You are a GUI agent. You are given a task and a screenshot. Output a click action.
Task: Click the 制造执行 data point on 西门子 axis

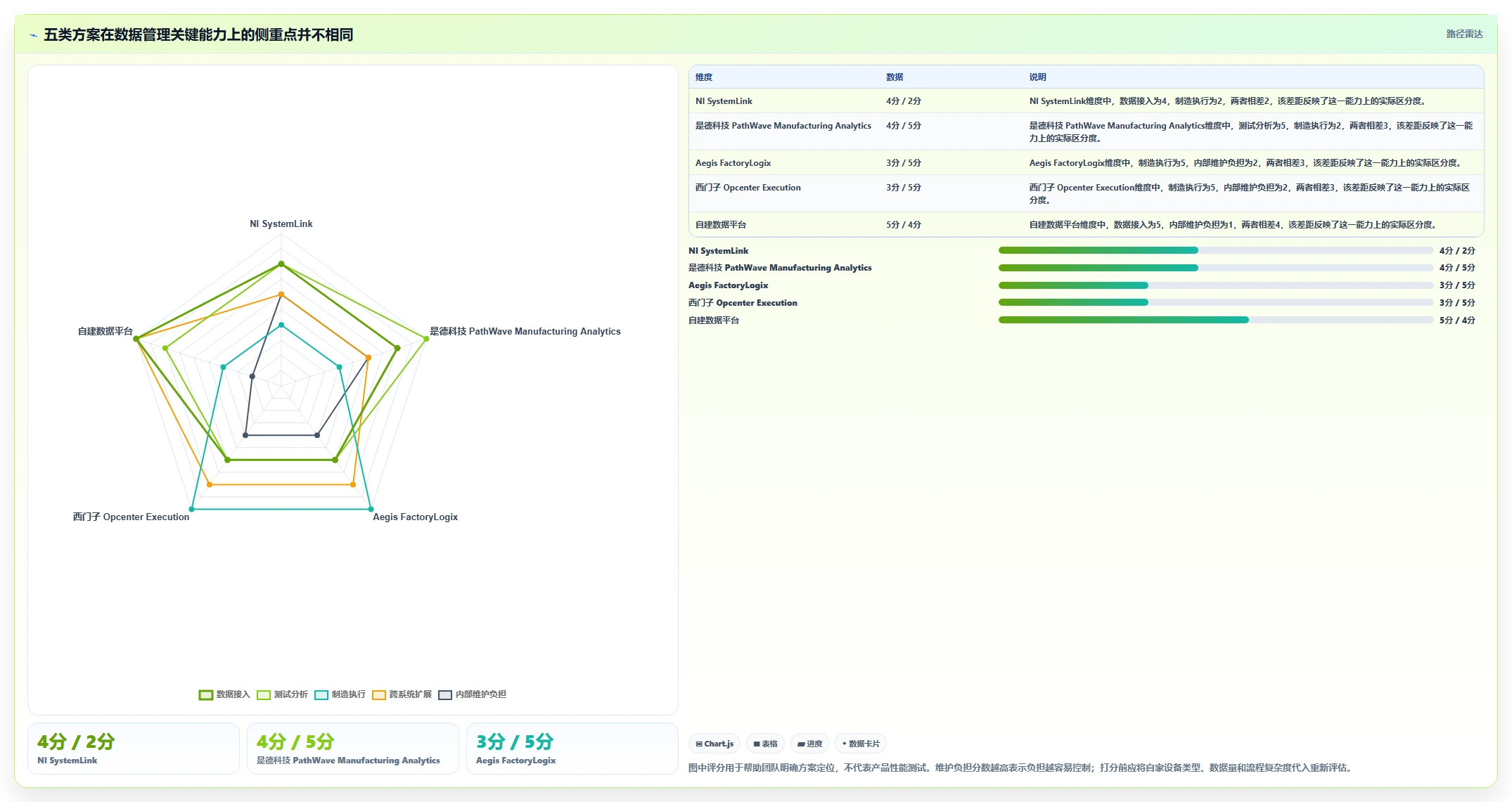[191, 509]
